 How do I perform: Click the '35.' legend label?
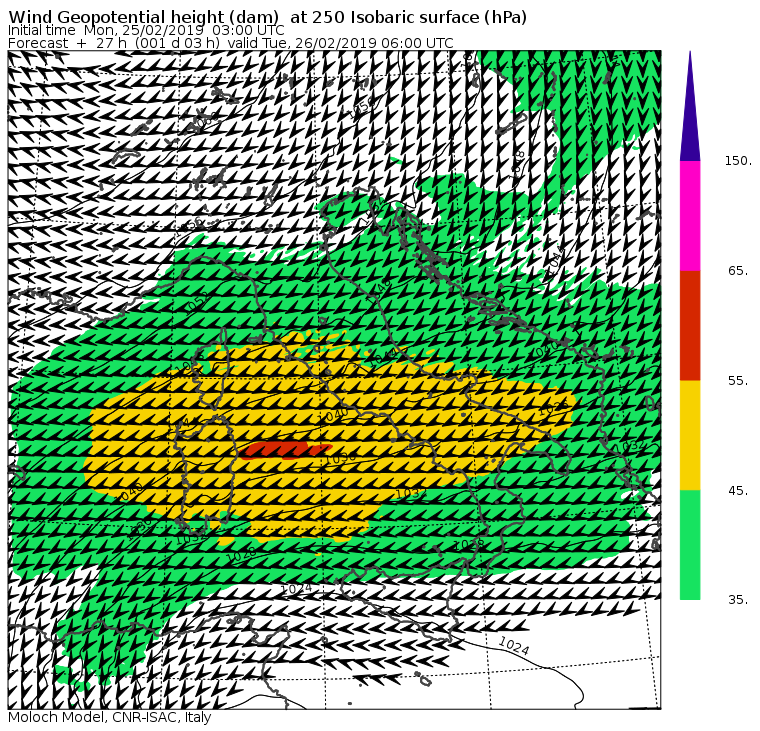tap(738, 600)
